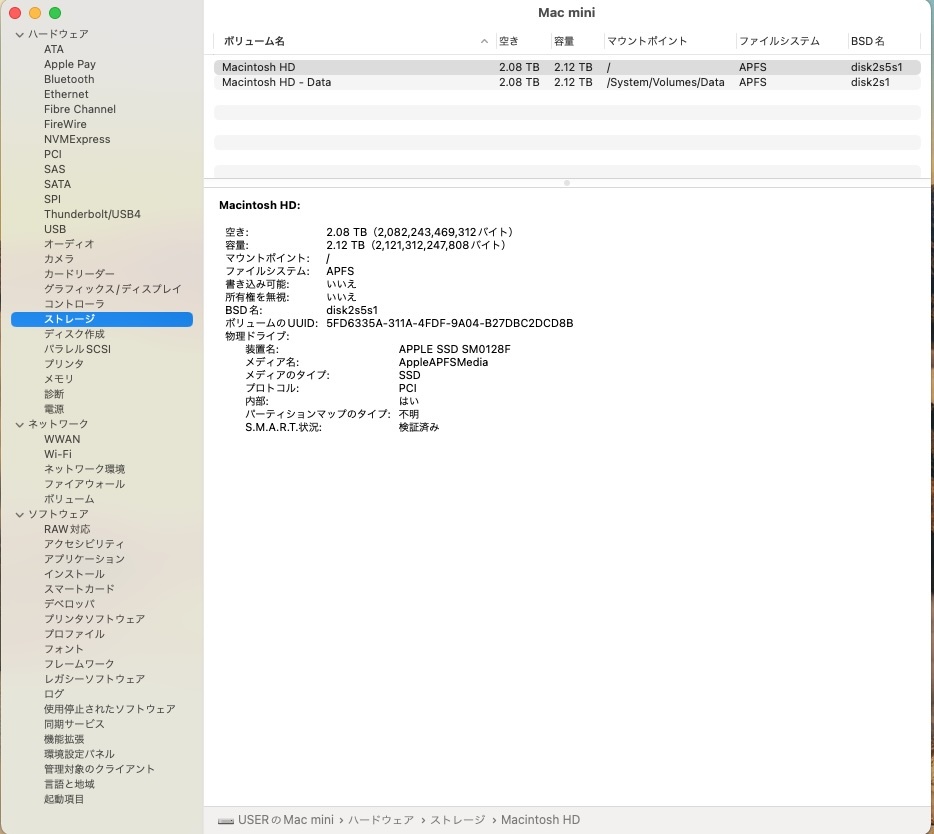Grab the split-pane divider handle dot
Image resolution: width=934 pixels, height=834 pixels.
point(567,183)
